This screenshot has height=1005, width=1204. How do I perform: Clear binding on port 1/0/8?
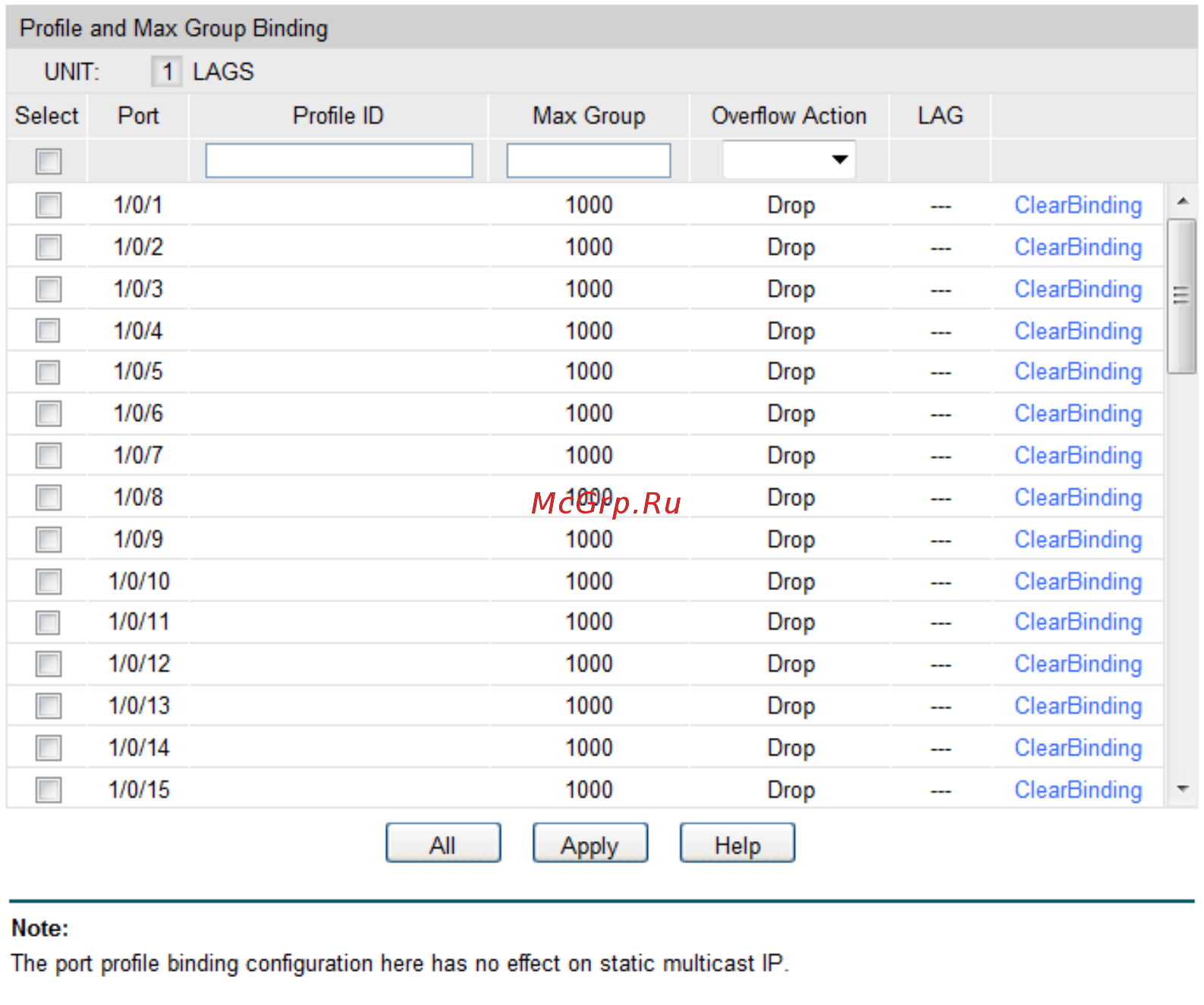(1078, 498)
